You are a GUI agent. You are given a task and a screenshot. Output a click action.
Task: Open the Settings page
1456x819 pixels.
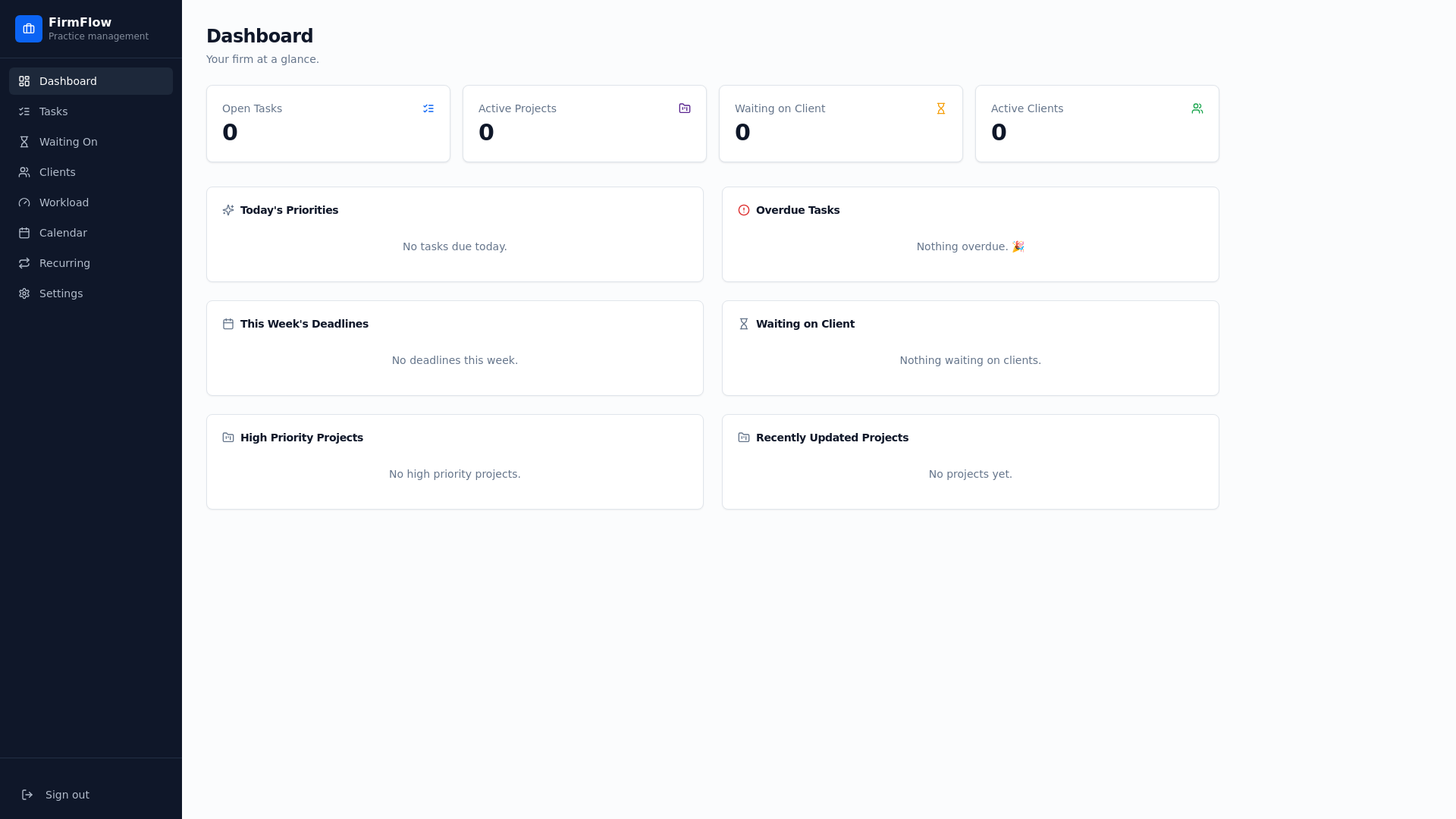tap(91, 293)
